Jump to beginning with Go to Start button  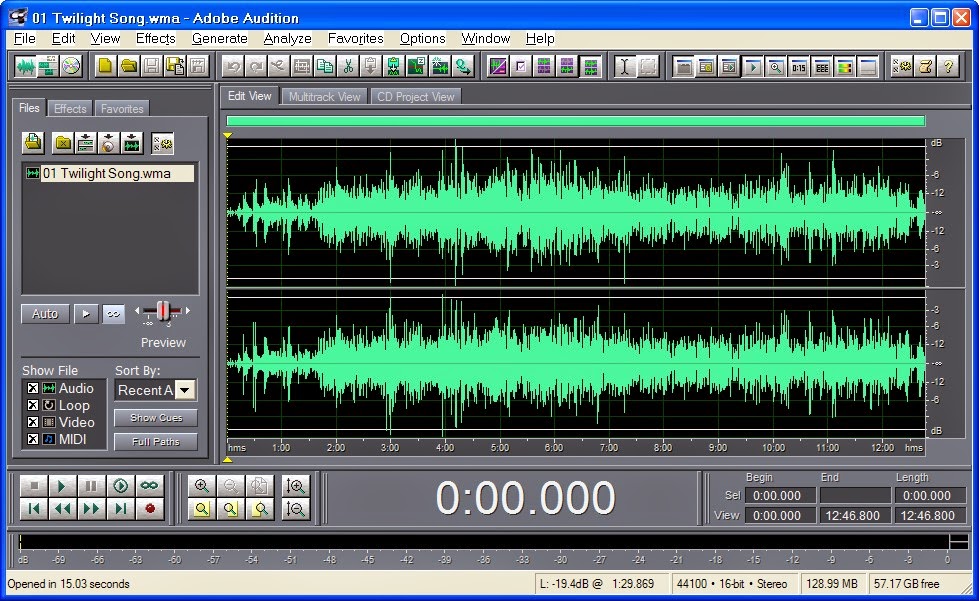pos(34,509)
